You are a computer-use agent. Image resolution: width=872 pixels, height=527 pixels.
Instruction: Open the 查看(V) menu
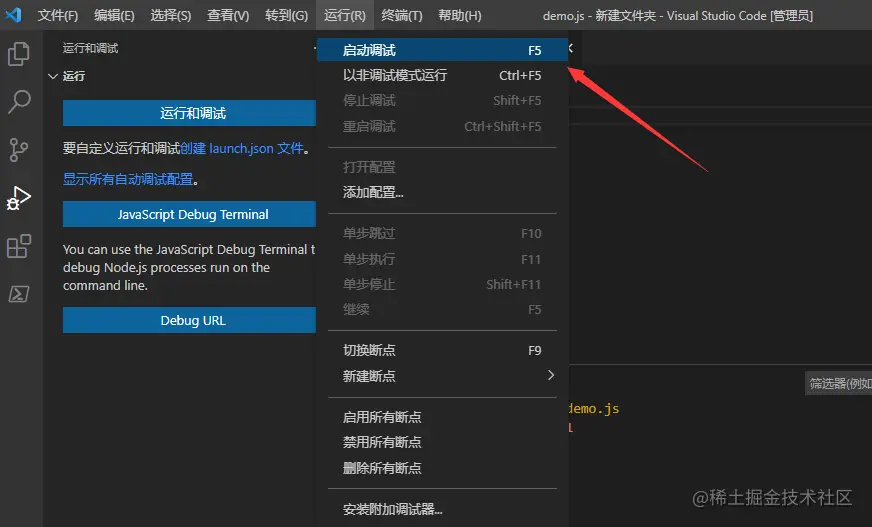[228, 16]
